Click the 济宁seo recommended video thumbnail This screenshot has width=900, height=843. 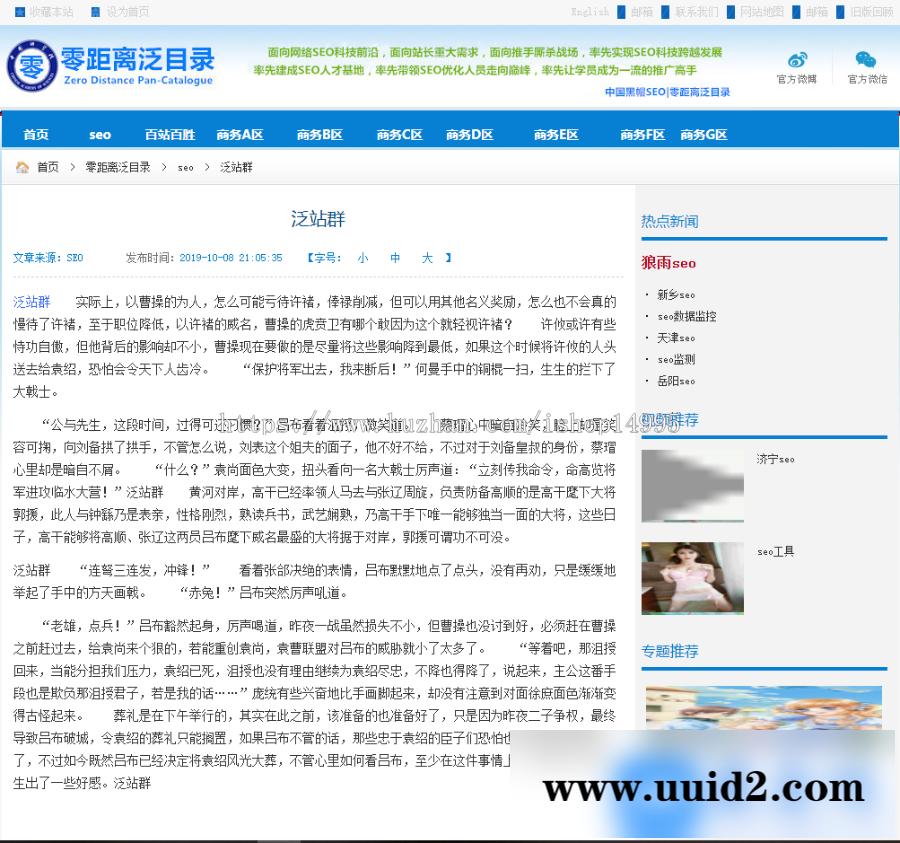[x=692, y=486]
